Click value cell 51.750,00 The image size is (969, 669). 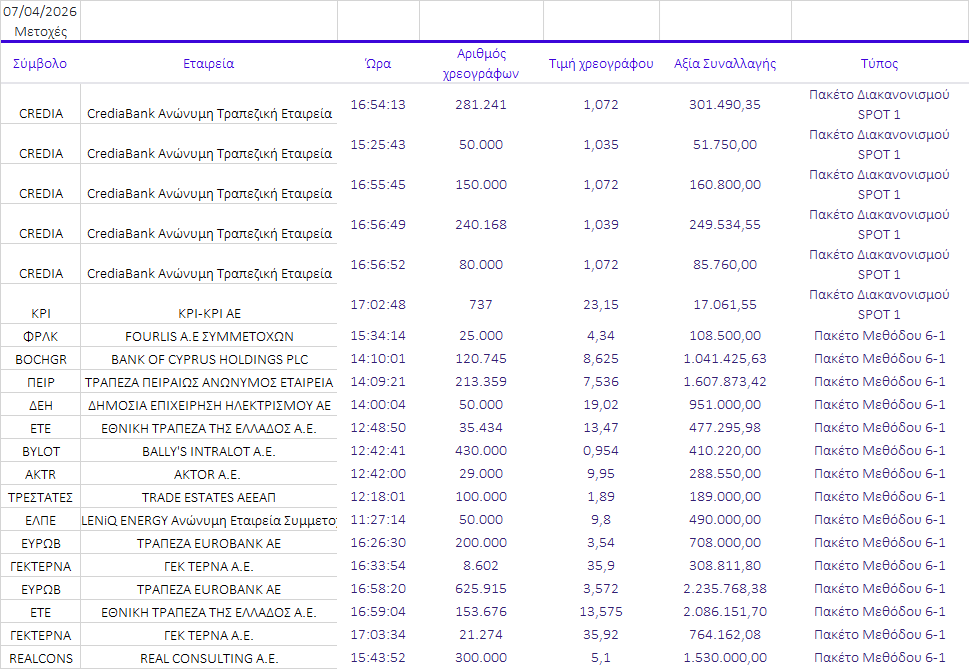click(x=725, y=145)
